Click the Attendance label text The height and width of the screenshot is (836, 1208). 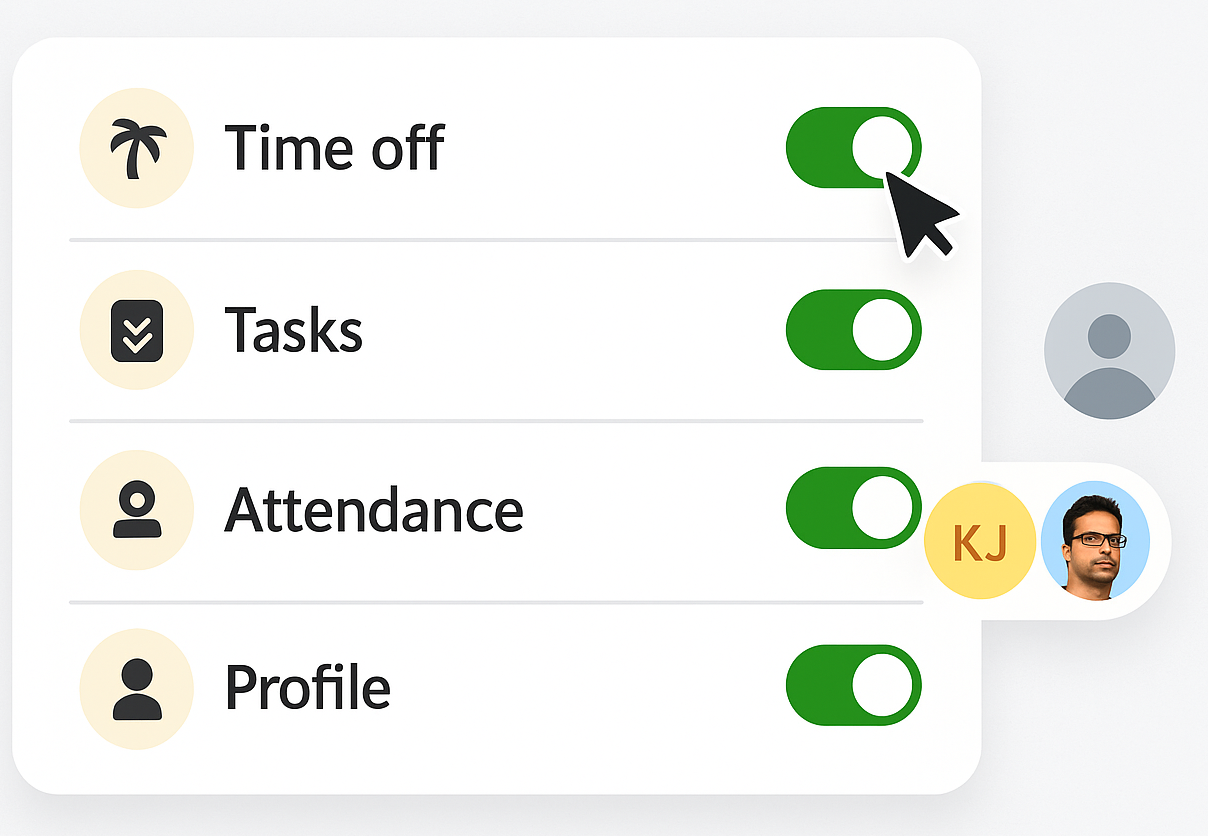pos(373,510)
